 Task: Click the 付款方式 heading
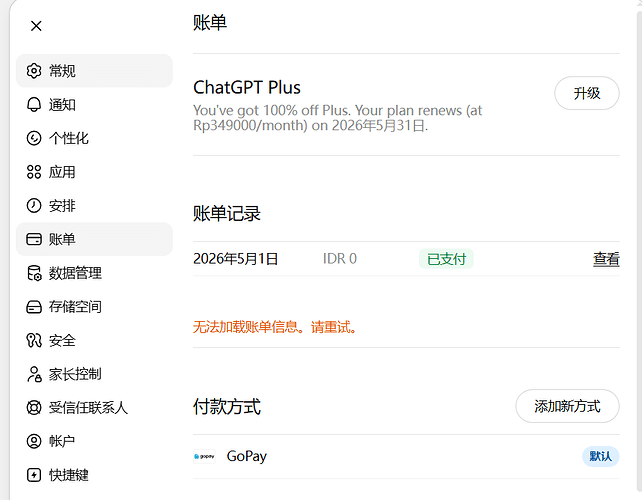coord(227,407)
